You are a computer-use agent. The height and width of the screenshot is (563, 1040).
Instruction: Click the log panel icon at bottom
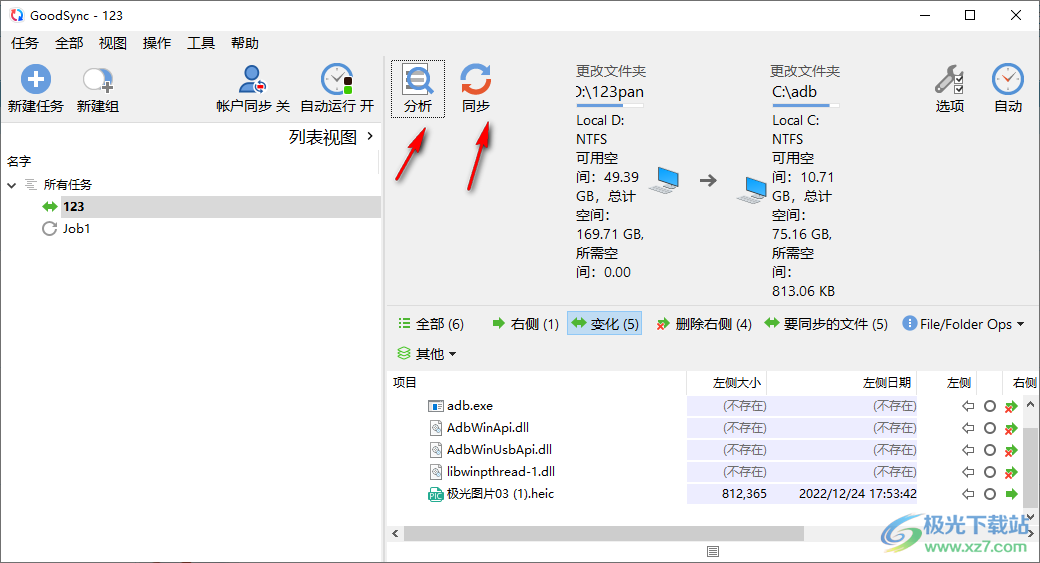pos(713,552)
